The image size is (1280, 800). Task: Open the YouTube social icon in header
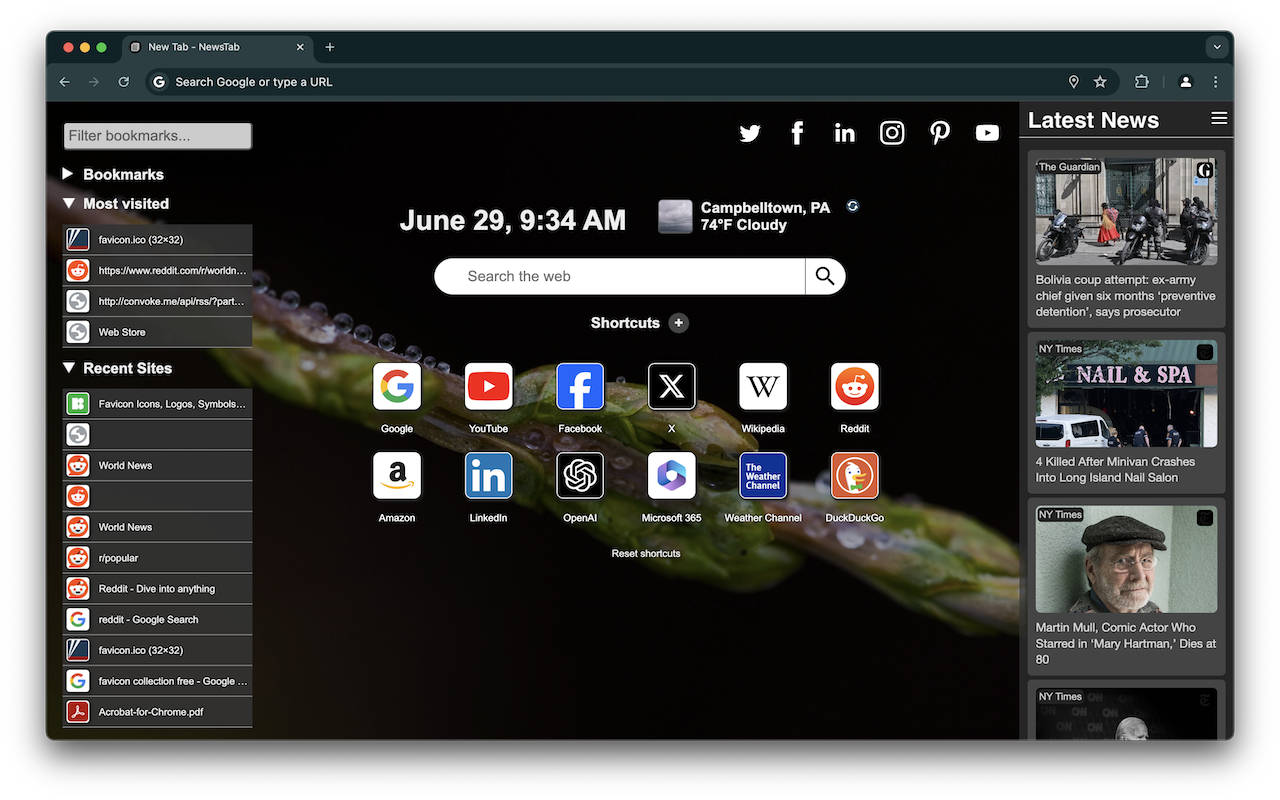coord(987,133)
